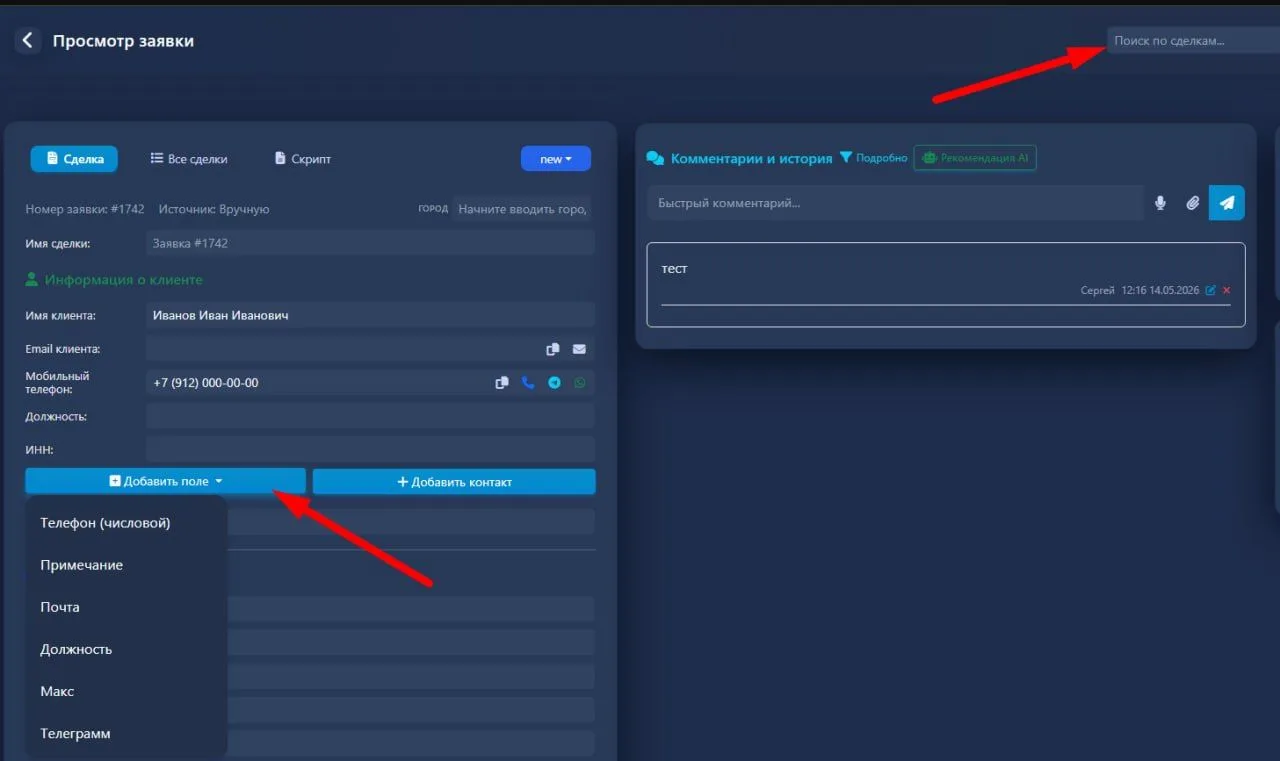The height and width of the screenshot is (761, 1280).
Task: Collapse the Добавить поле dropdown
Action: coord(165,481)
